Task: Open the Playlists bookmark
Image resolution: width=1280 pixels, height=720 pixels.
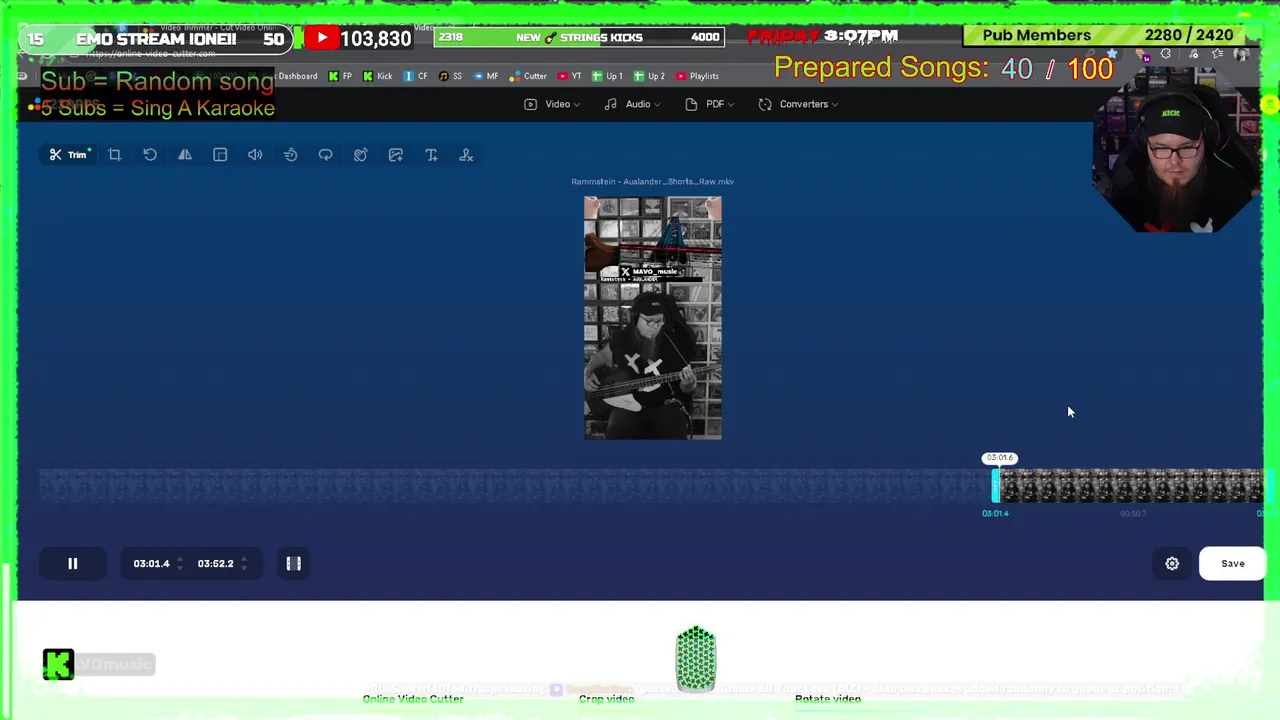Action: [x=698, y=76]
